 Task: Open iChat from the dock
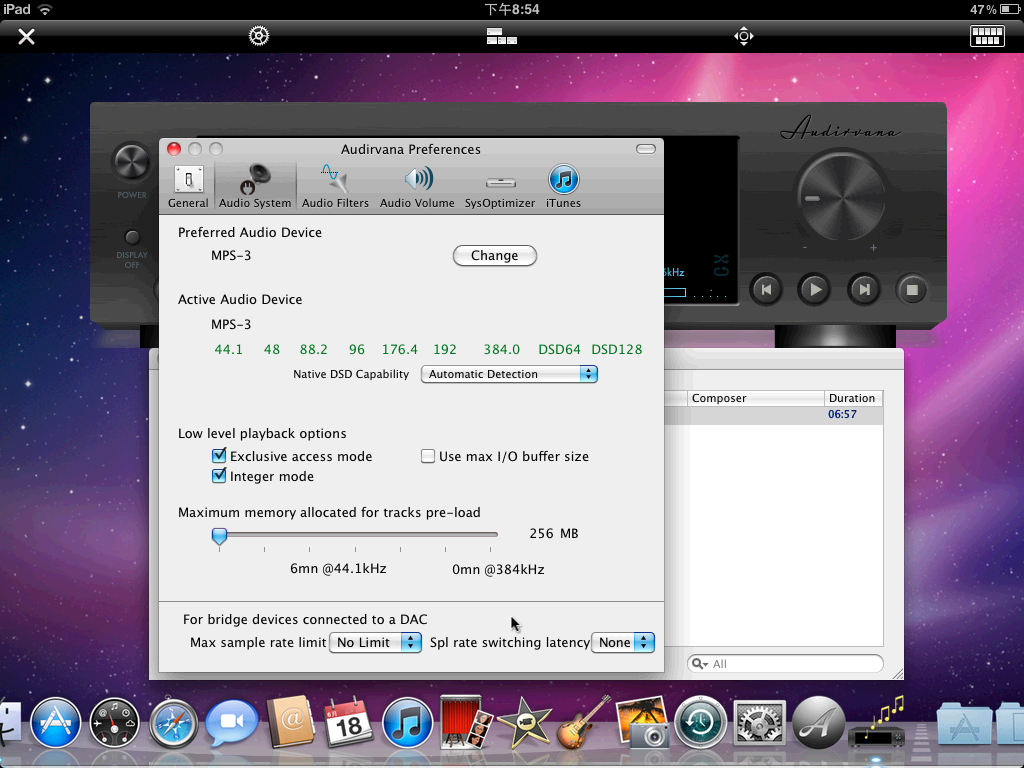pos(231,722)
